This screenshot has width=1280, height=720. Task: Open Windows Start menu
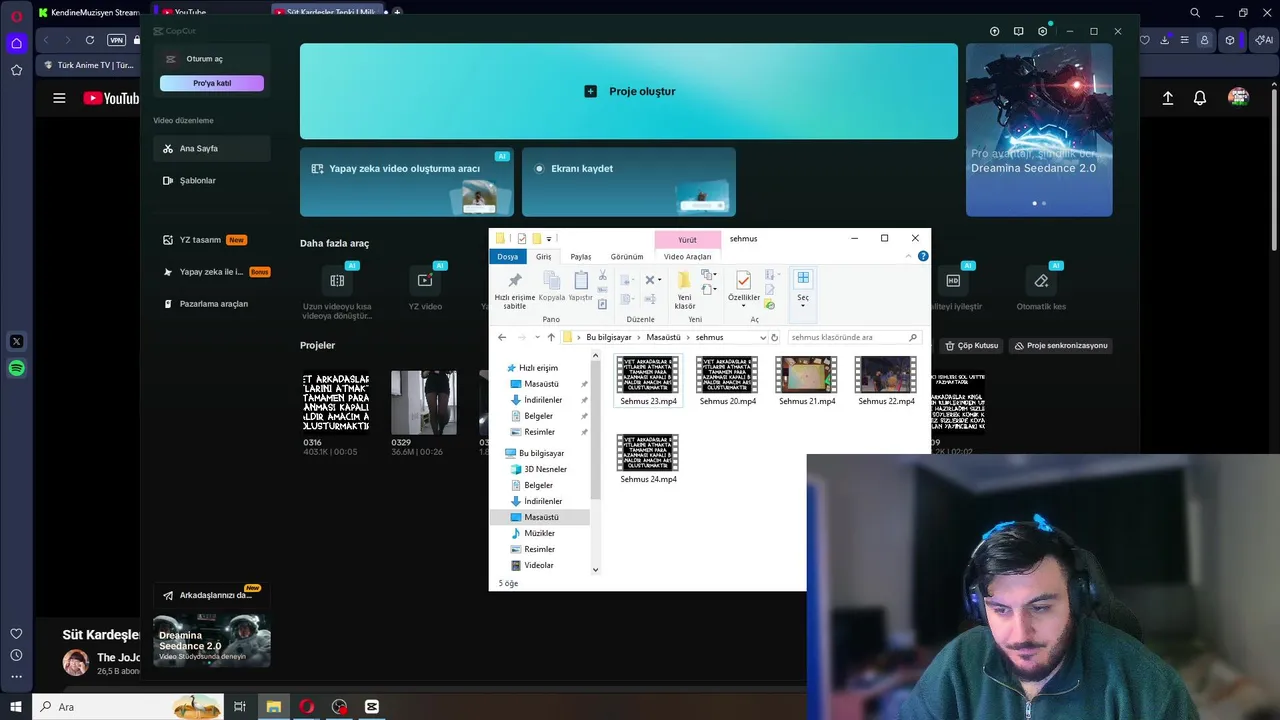pyautogui.click(x=16, y=706)
